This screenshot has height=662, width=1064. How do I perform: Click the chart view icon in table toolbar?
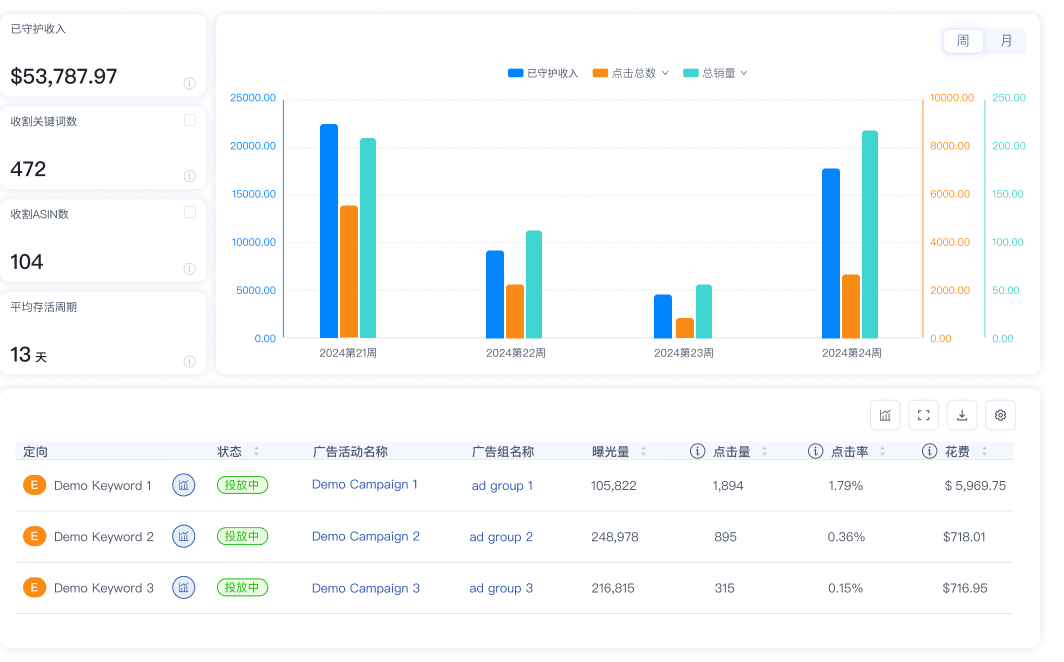(x=885, y=415)
